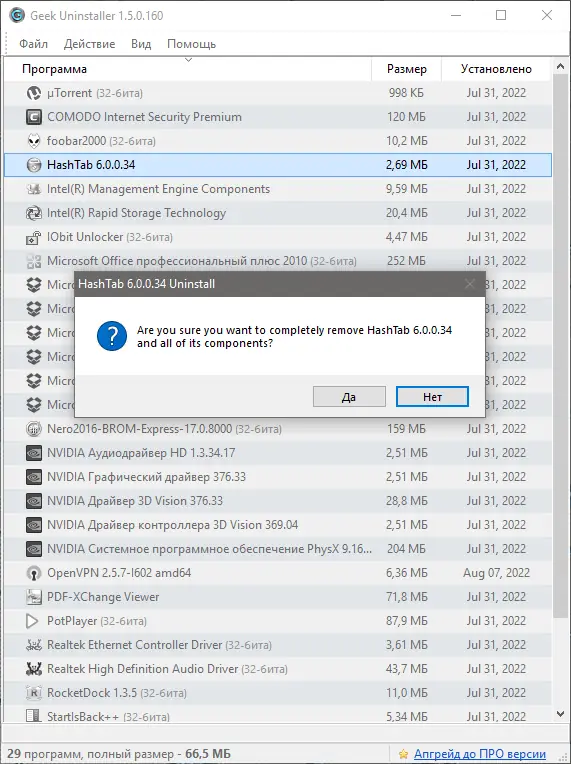Click the 120 МБ size value
The image size is (571, 764).
[x=406, y=117]
